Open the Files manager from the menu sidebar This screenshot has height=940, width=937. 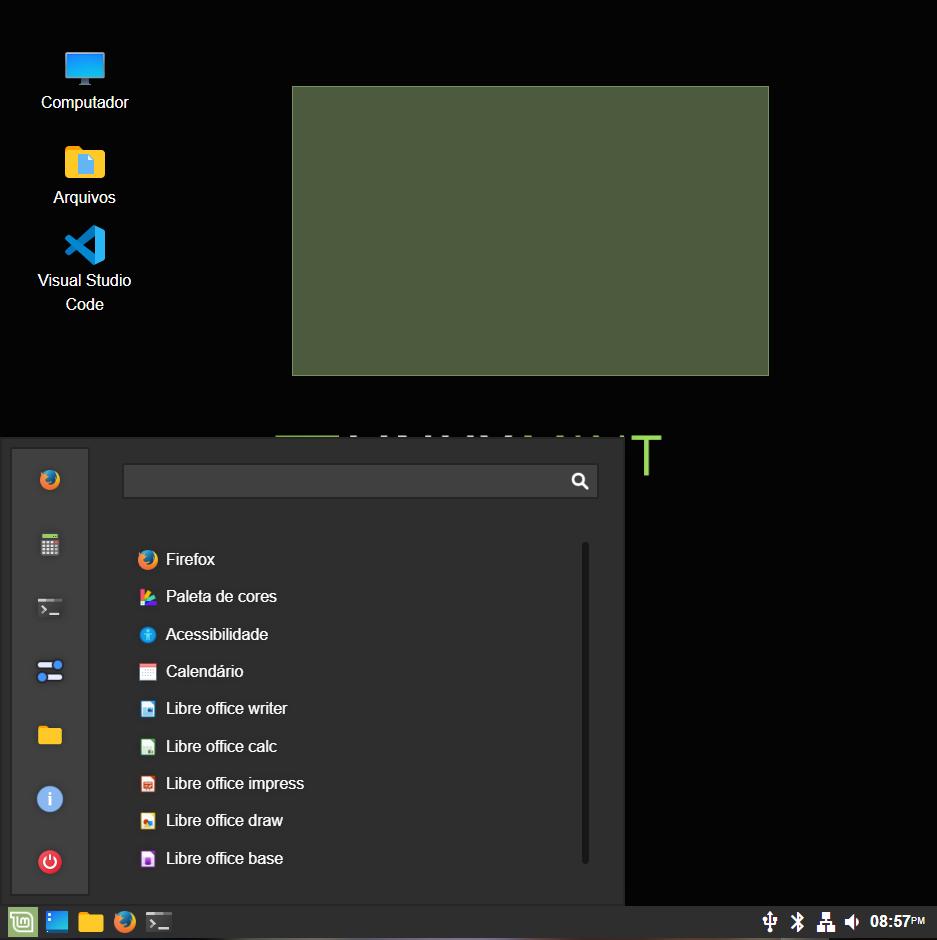tap(49, 735)
